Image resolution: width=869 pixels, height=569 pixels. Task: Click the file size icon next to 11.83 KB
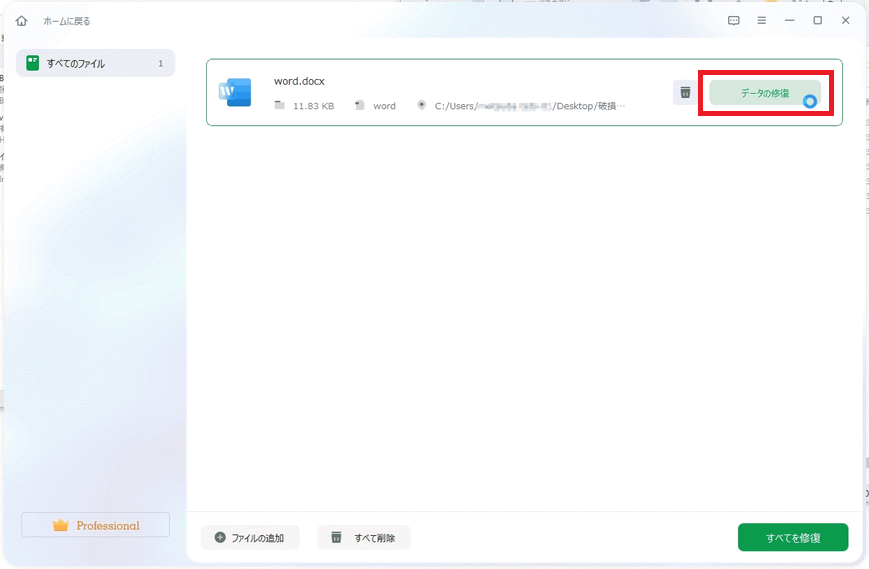click(280, 105)
